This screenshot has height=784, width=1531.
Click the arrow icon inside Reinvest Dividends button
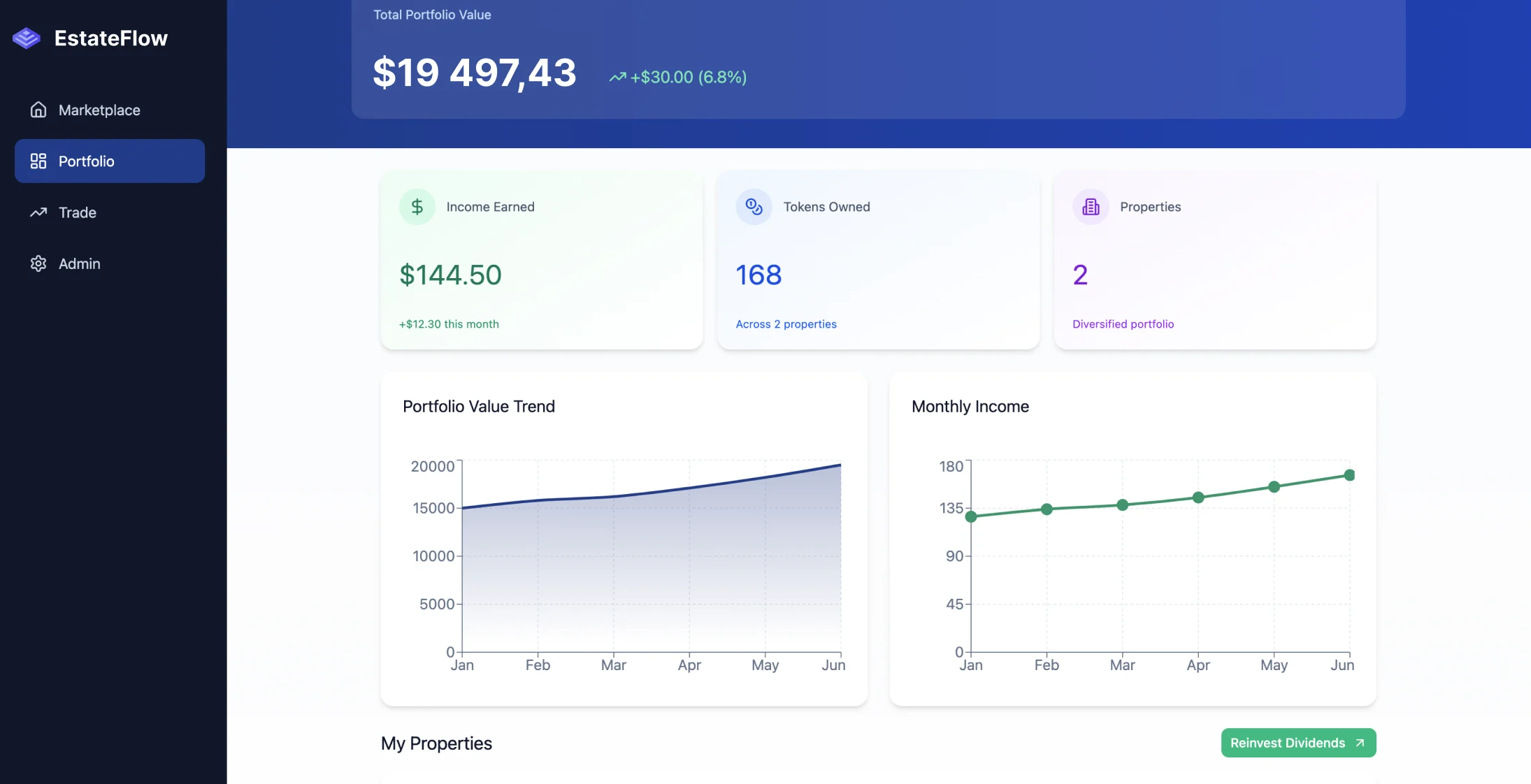pos(1359,743)
